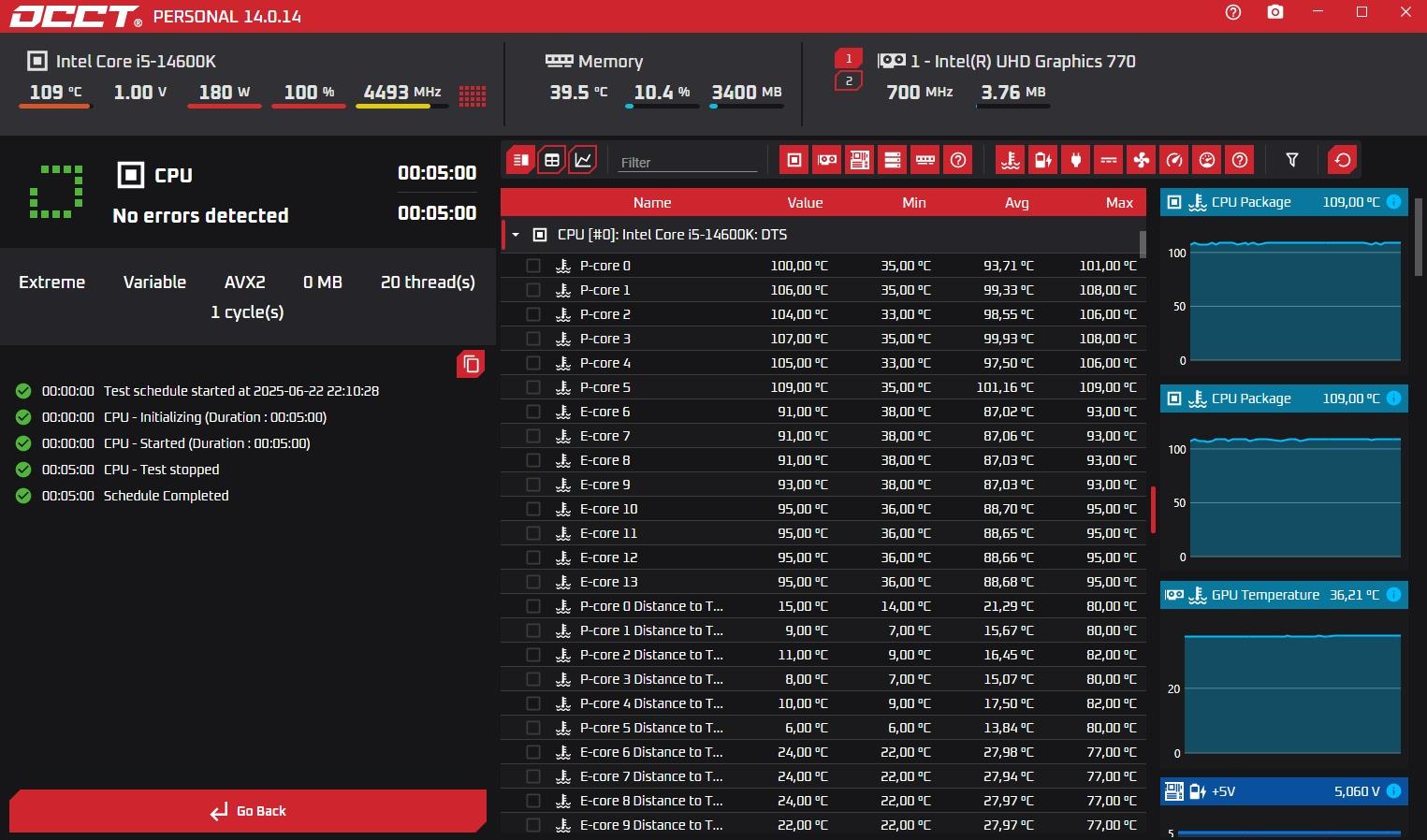Image resolution: width=1427 pixels, height=840 pixels.
Task: Collapse the CPU [#0] DTS sensor group
Action: click(516, 235)
